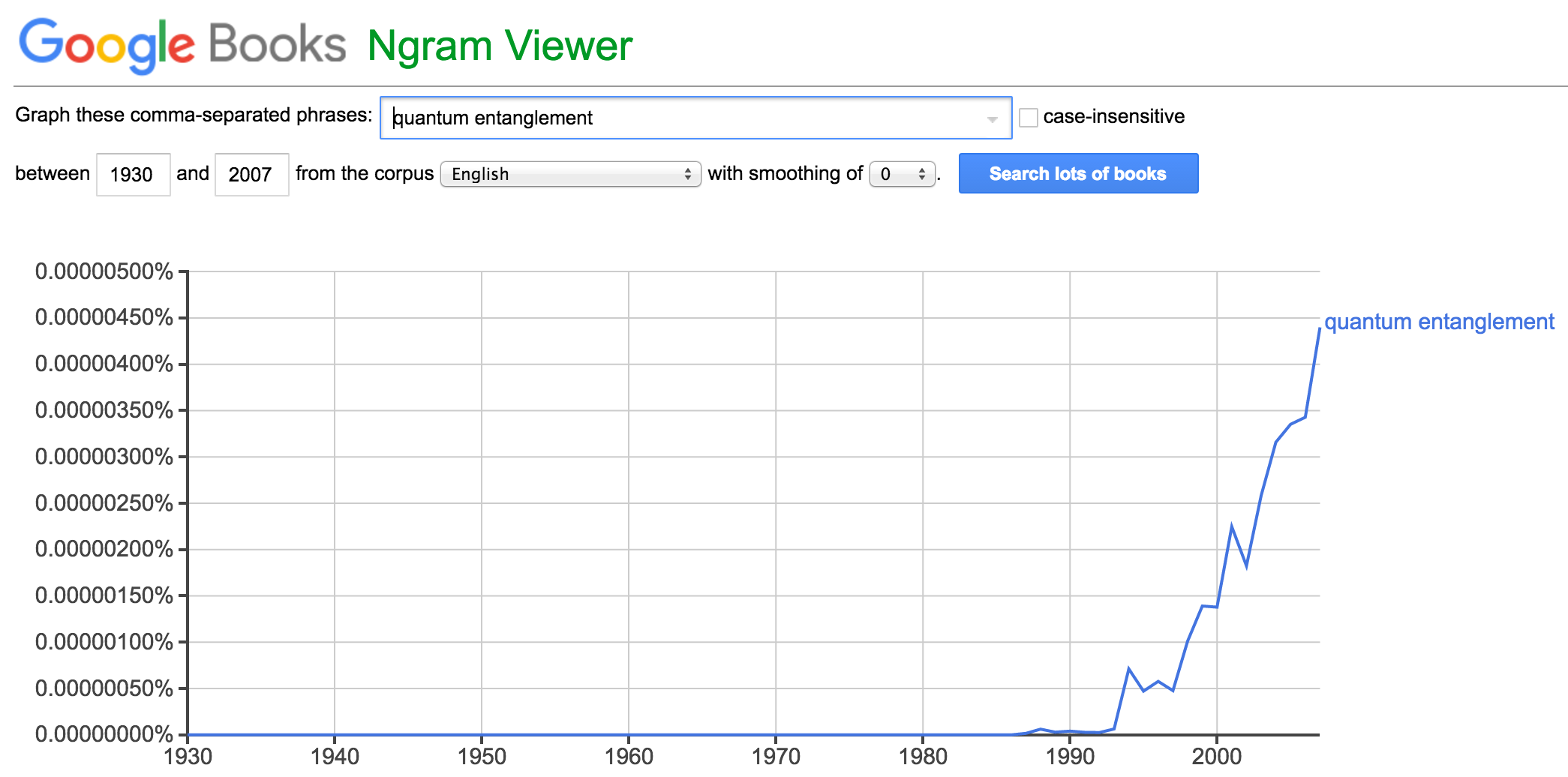Click the 0.00000250% y-axis label

pos(104,502)
